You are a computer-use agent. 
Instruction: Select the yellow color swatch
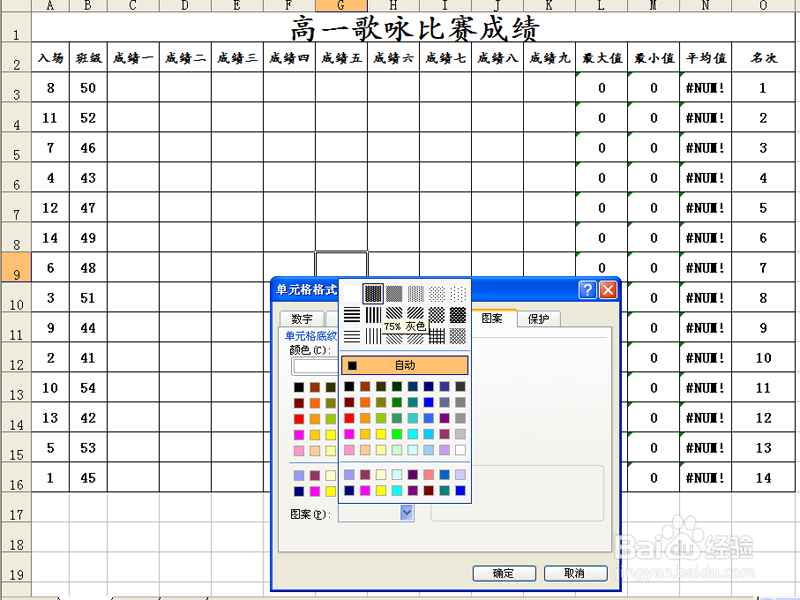(381, 432)
